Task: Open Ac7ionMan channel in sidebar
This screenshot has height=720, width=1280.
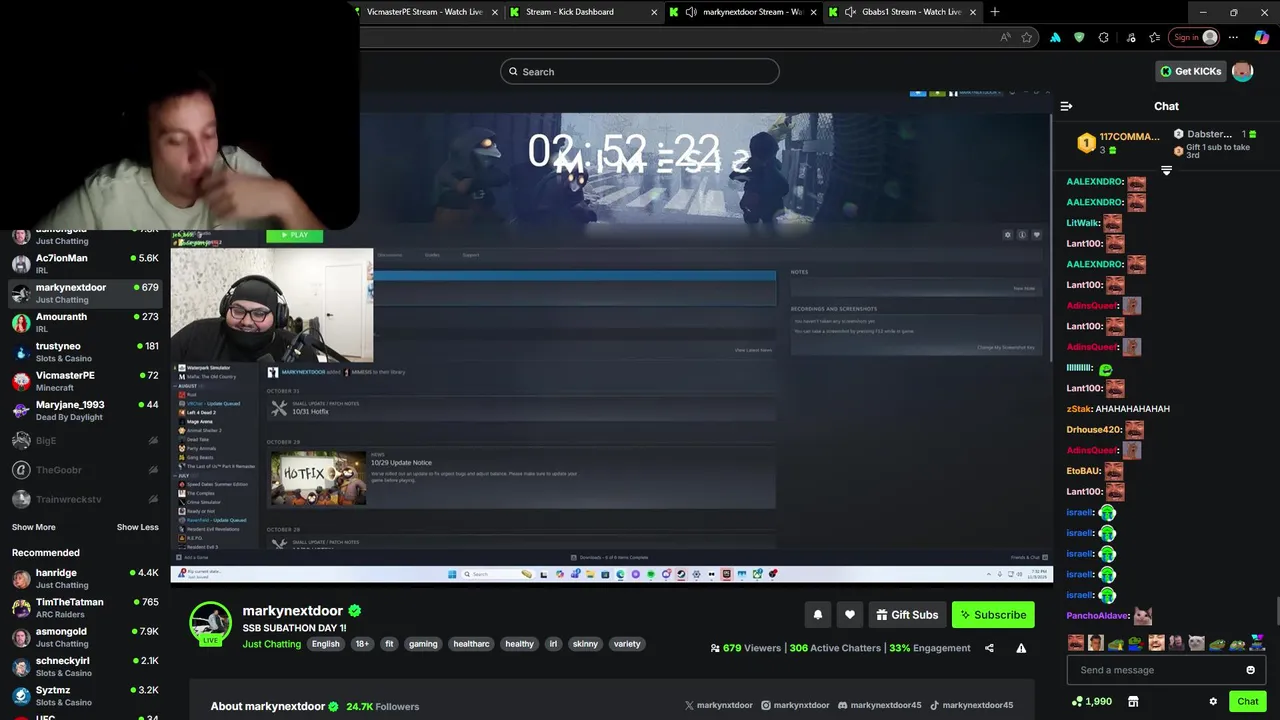Action: [x=85, y=264]
